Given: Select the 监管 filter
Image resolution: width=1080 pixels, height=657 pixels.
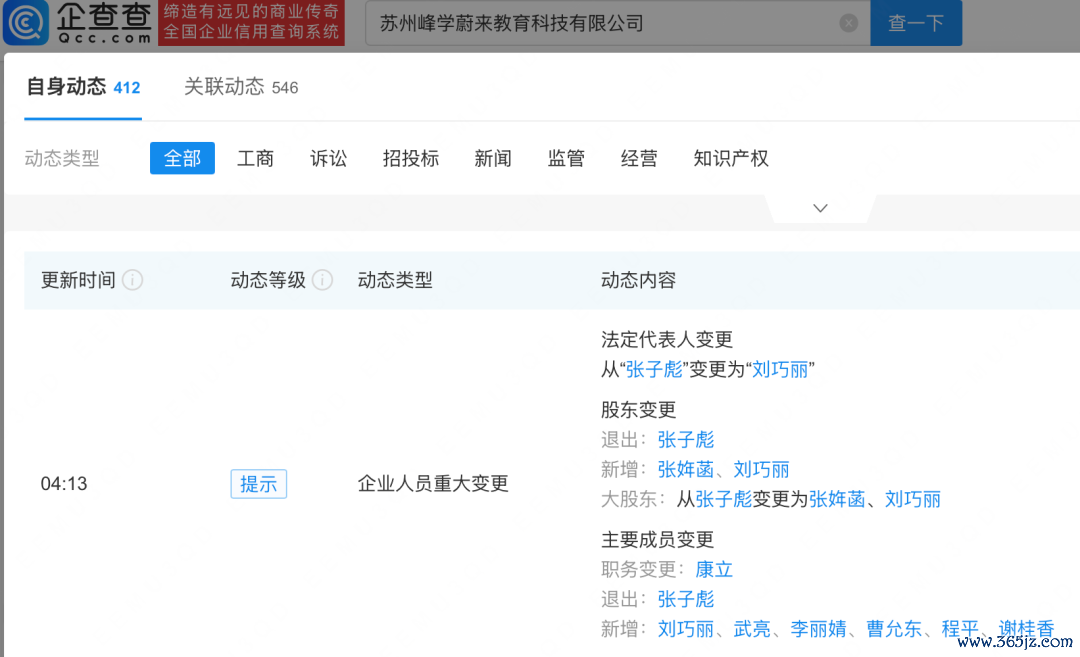Looking at the screenshot, I should 566,158.
